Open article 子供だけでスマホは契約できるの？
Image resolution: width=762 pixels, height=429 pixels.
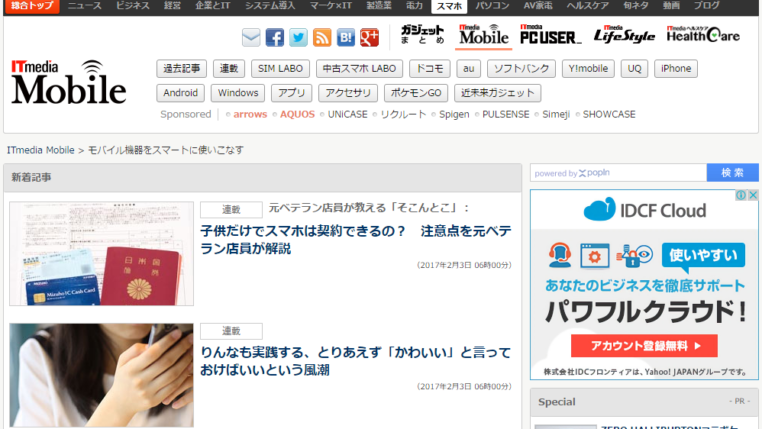tap(356, 240)
